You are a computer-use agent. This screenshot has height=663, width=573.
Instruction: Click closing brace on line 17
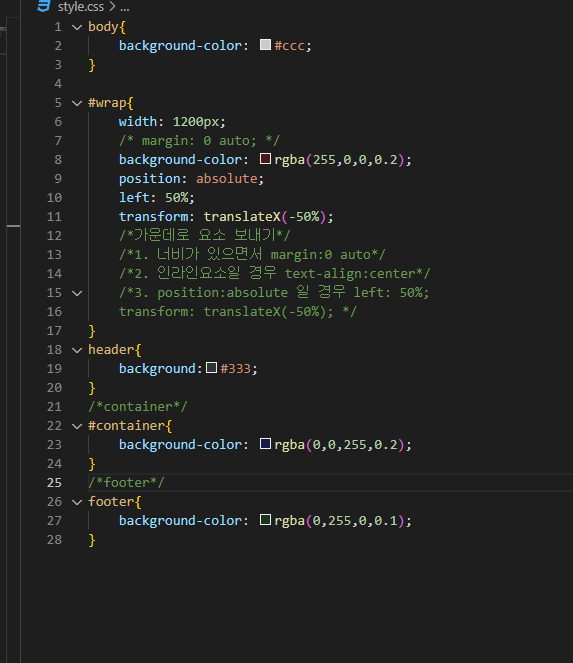(x=92, y=331)
